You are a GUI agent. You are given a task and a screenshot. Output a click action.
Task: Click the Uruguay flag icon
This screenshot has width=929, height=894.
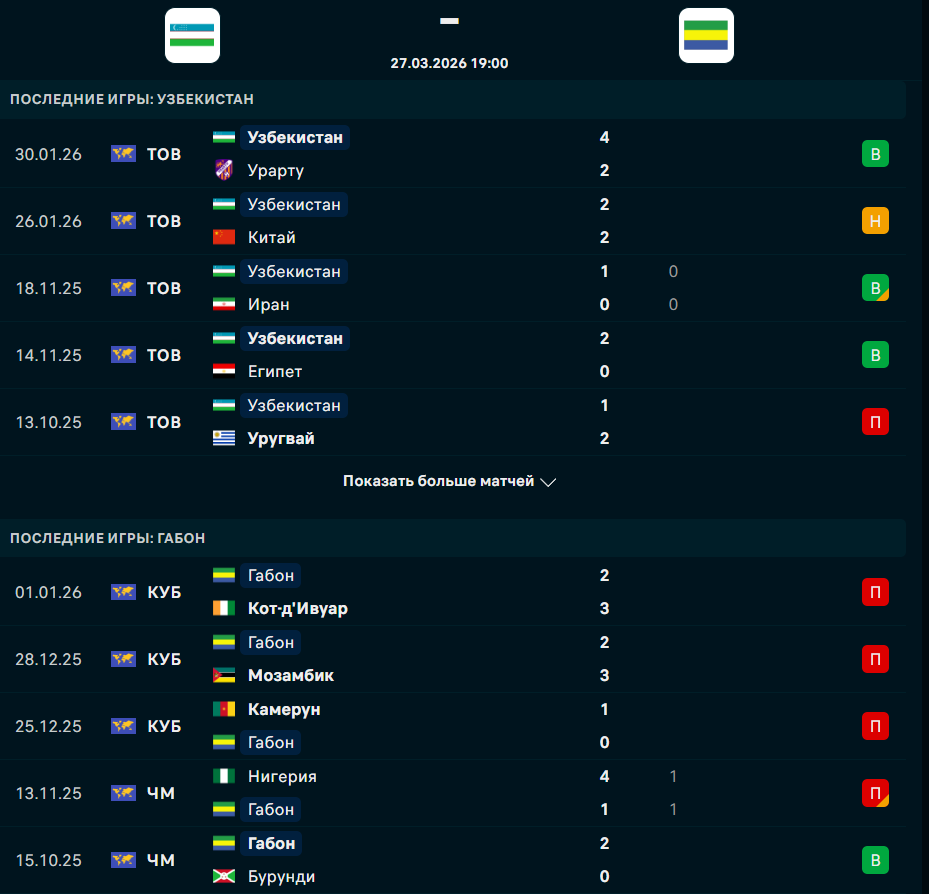(224, 439)
